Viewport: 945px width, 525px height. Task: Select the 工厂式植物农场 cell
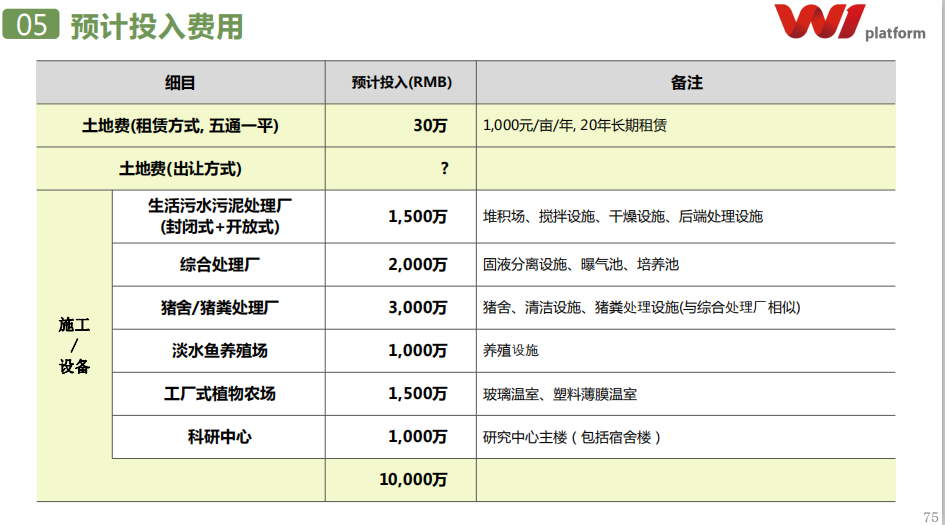pyautogui.click(x=219, y=394)
